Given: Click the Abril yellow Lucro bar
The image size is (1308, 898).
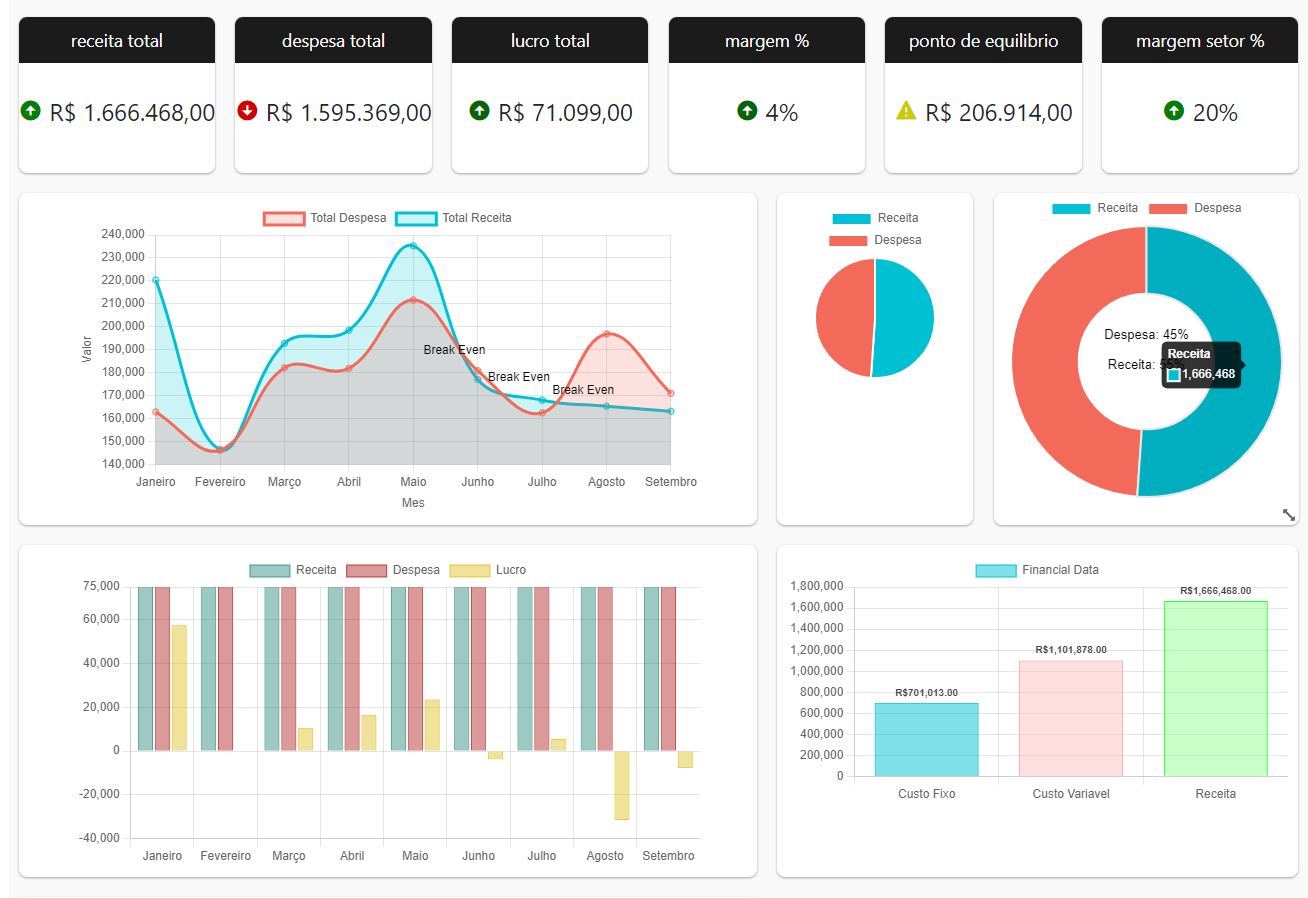Looking at the screenshot, I should (369, 733).
